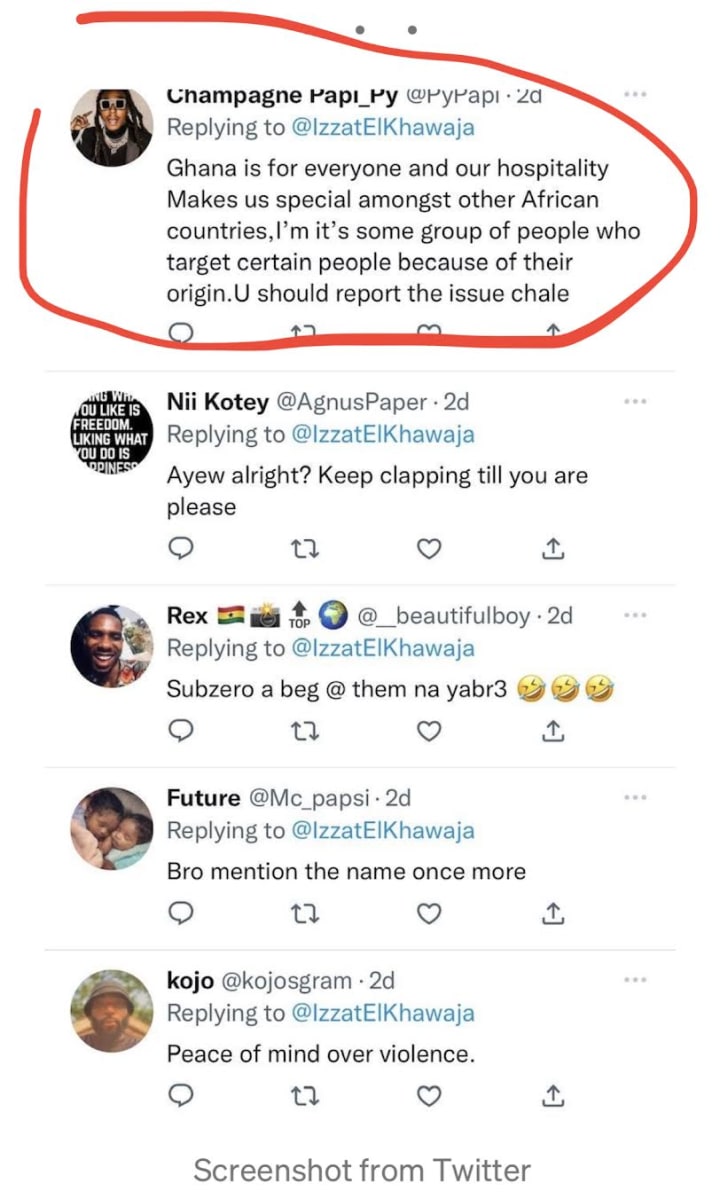
Task: Reply to Rex's Subzero tweet
Action: [179, 732]
